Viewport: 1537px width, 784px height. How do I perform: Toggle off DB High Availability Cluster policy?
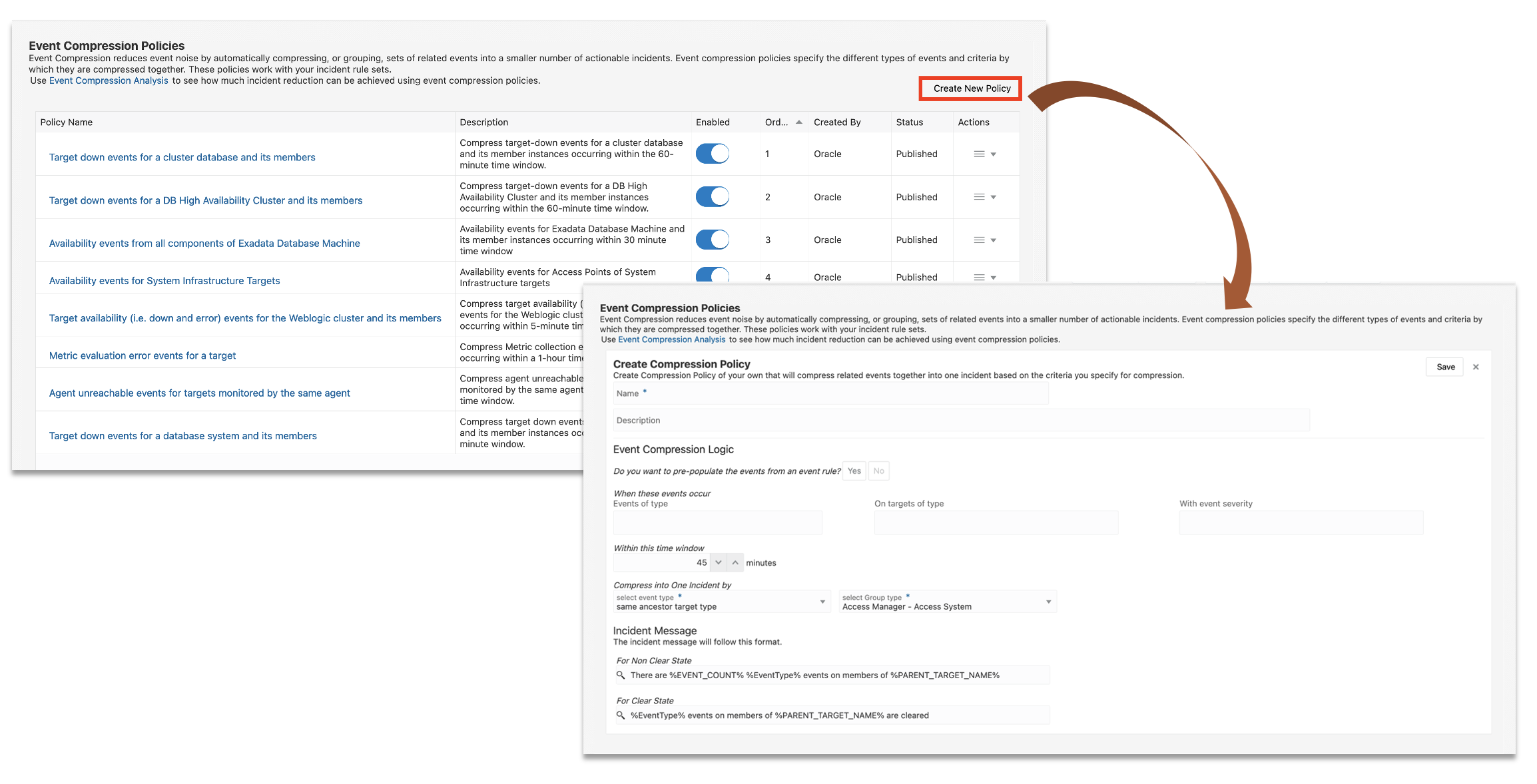tap(712, 197)
